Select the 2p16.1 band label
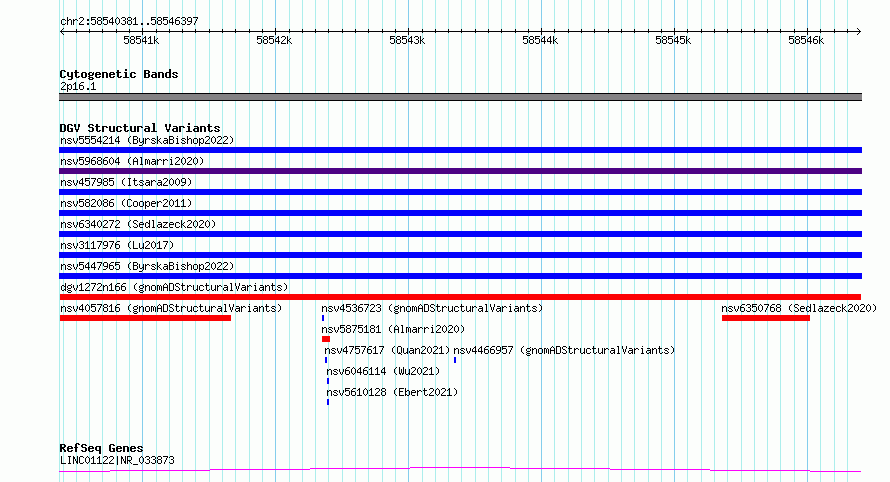The width and height of the screenshot is (890, 482). [x=78, y=86]
